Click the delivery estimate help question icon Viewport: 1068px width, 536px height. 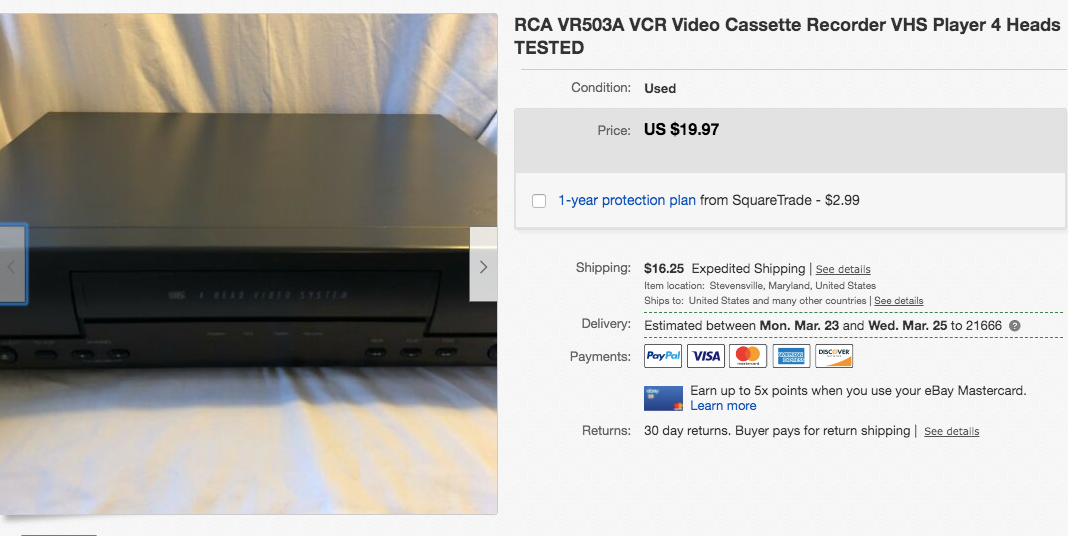(x=1015, y=326)
